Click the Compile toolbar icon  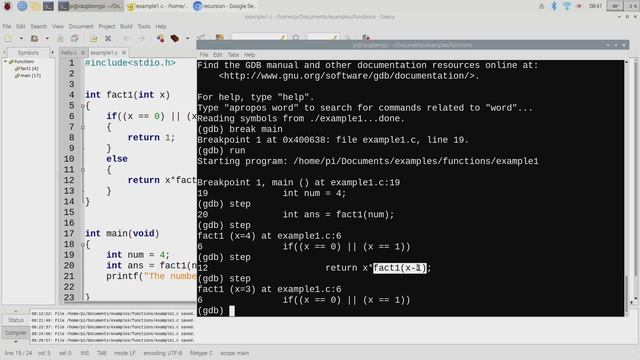coord(160,38)
